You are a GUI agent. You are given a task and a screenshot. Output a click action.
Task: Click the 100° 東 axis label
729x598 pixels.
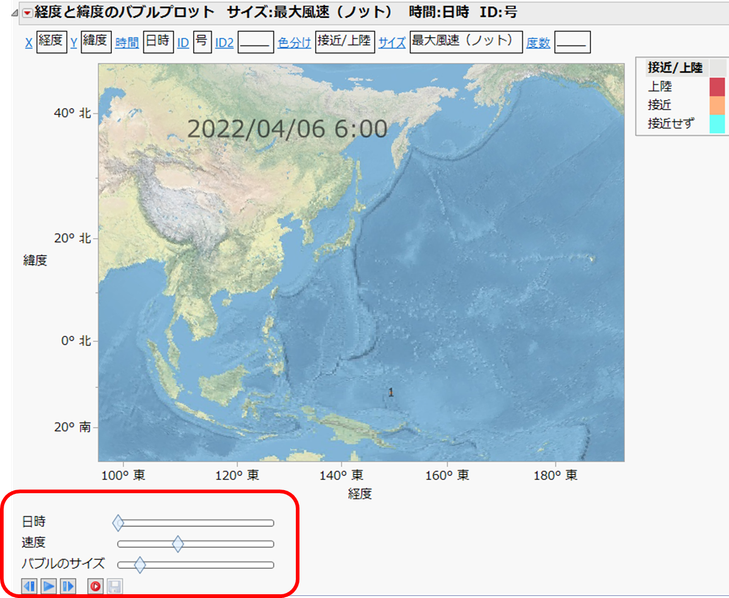coord(123,475)
